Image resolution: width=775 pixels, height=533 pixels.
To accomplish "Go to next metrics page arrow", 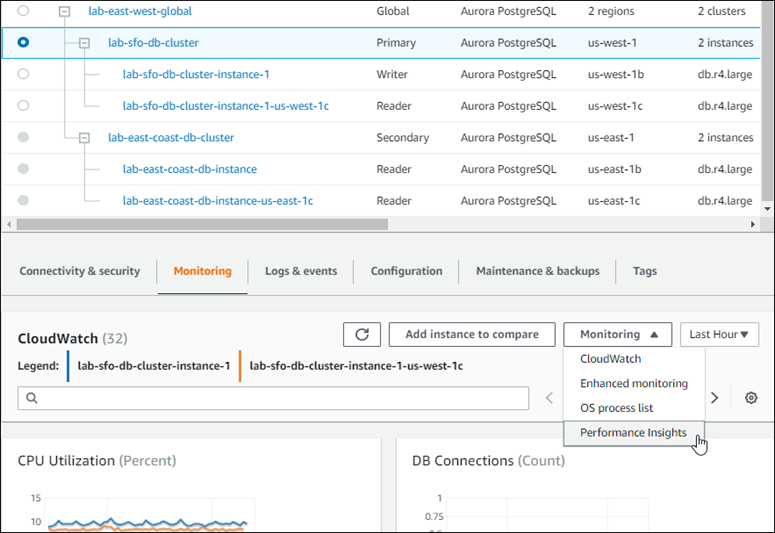I will [x=714, y=398].
